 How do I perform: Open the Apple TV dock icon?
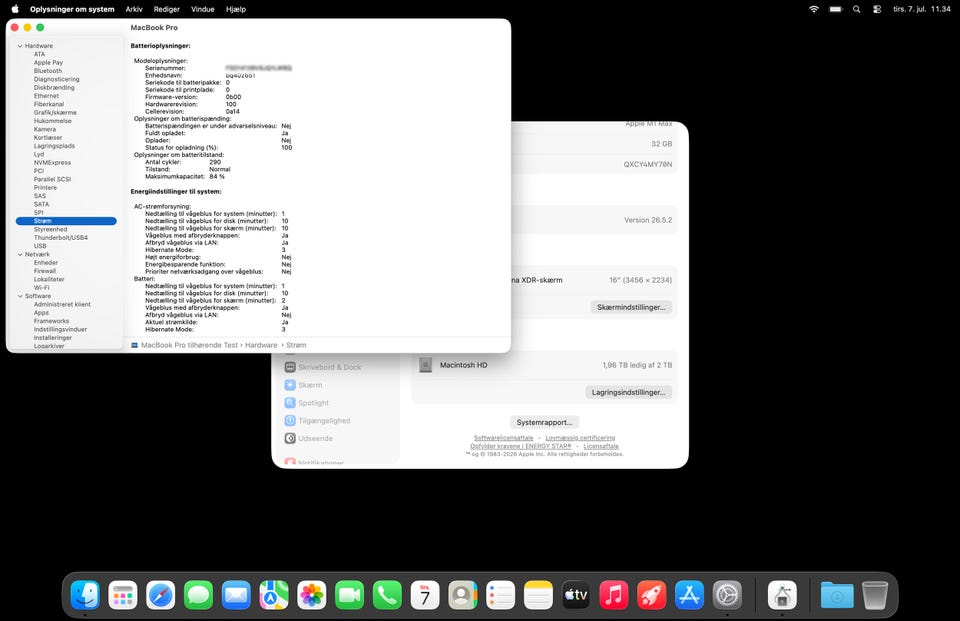[x=576, y=595]
